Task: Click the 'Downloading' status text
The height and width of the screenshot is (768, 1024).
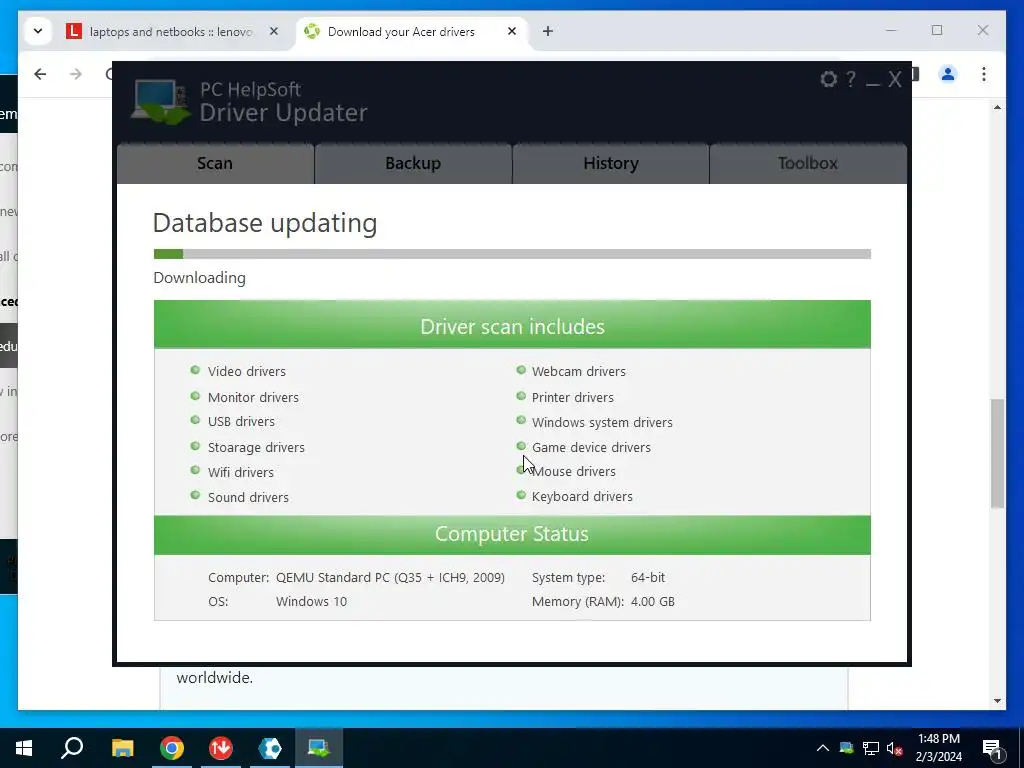Action: click(199, 278)
